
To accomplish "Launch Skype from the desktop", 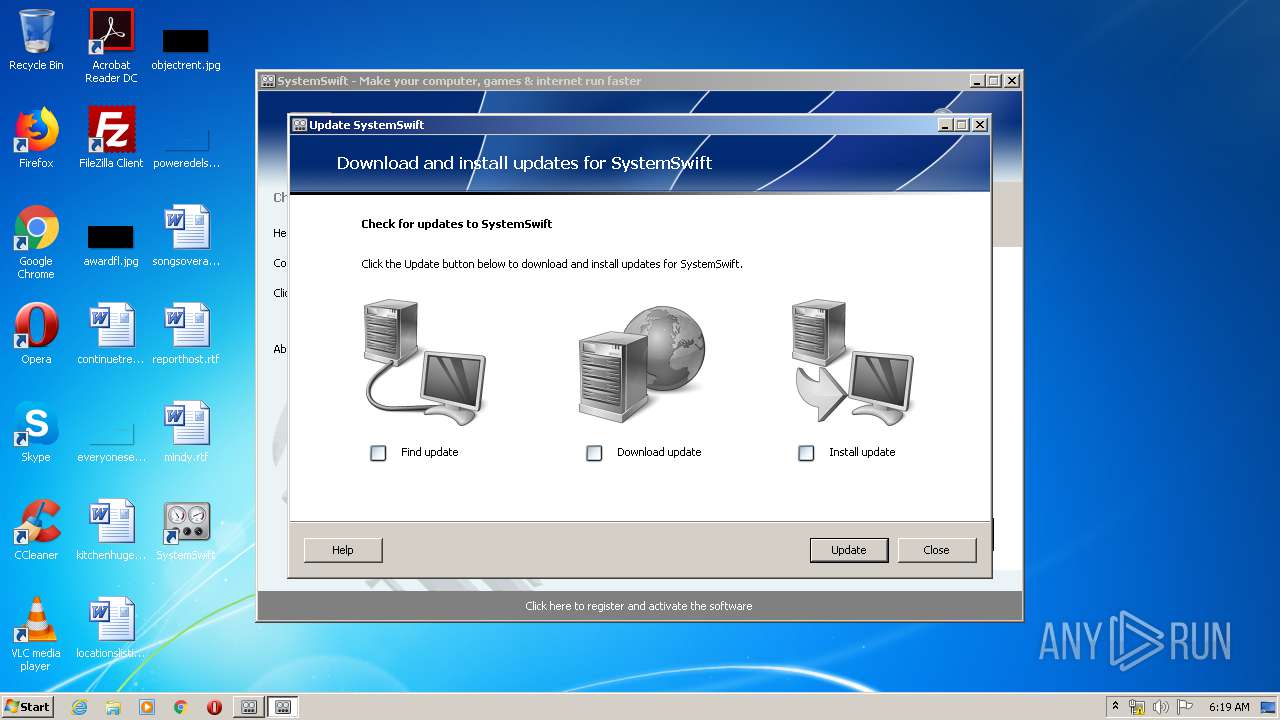I will click(x=36, y=432).
